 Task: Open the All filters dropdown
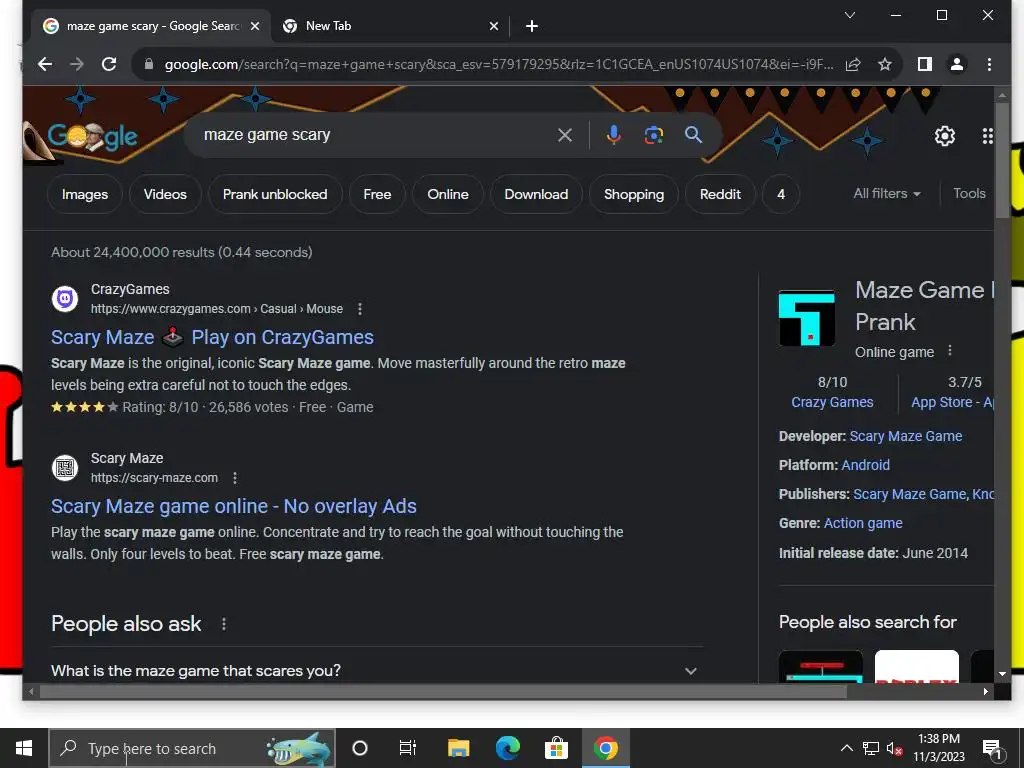(887, 193)
